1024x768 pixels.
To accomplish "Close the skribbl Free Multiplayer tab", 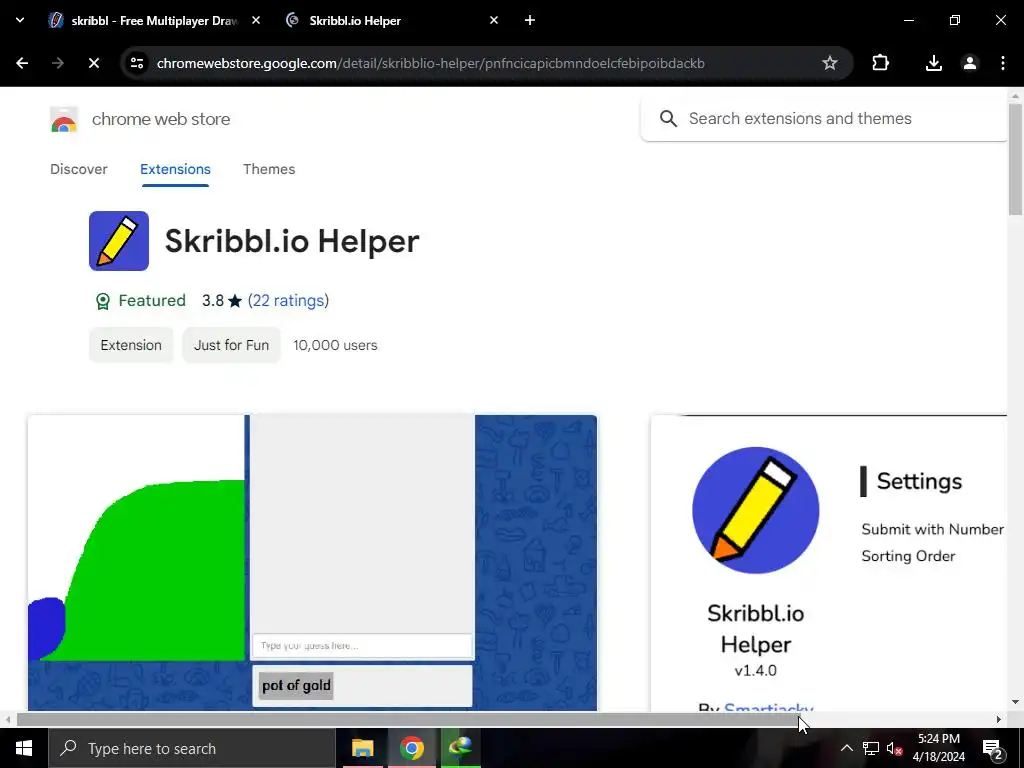I will click(x=256, y=20).
